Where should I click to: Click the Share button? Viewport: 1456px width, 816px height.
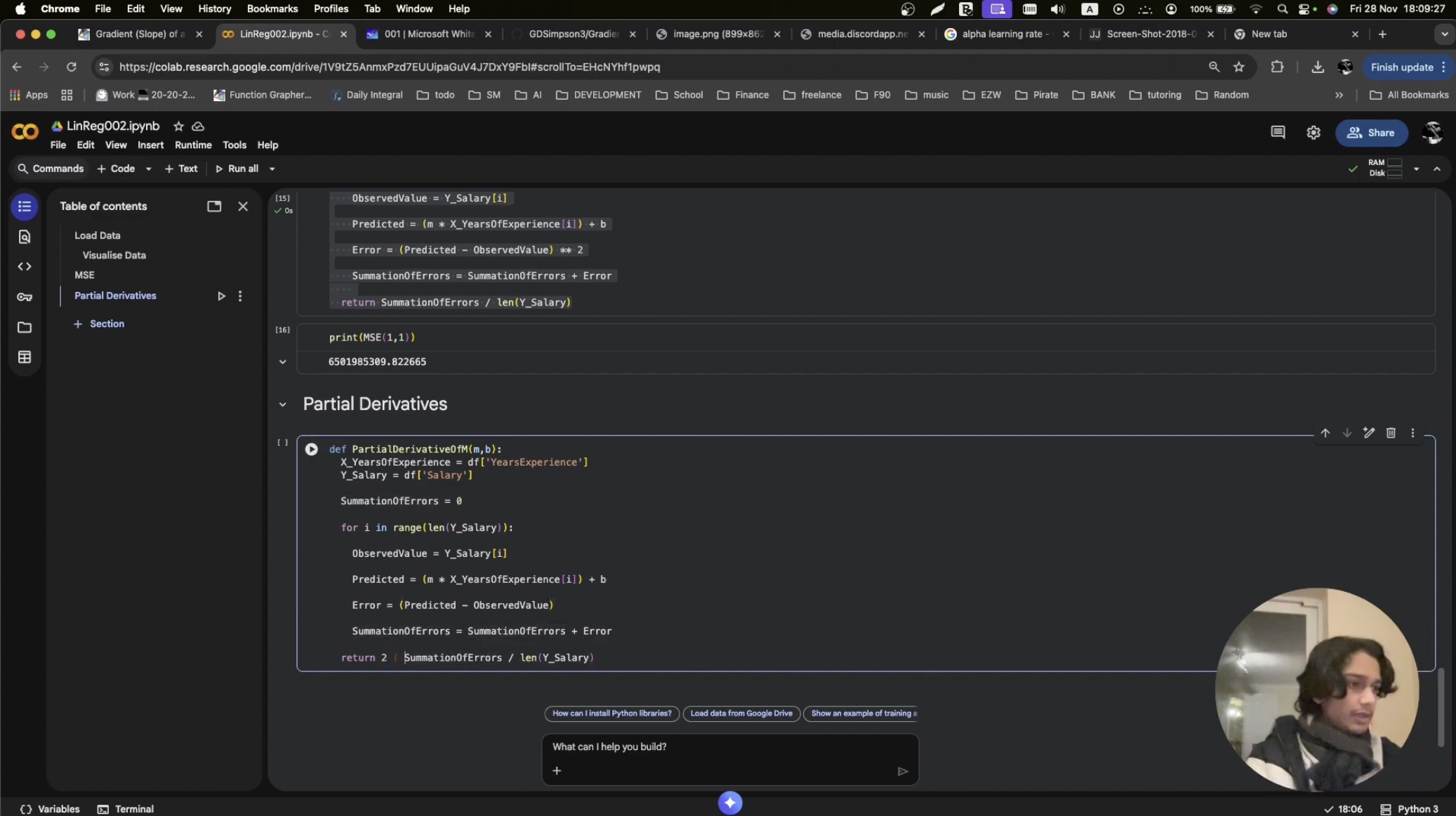pyautogui.click(x=1370, y=133)
